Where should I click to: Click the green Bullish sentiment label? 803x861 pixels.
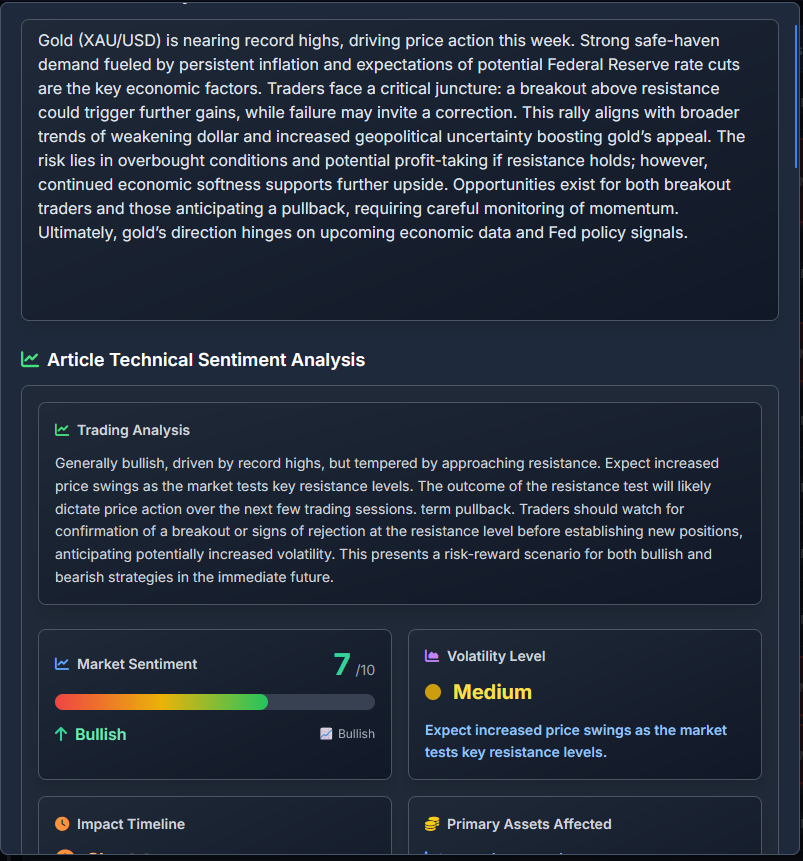click(101, 734)
